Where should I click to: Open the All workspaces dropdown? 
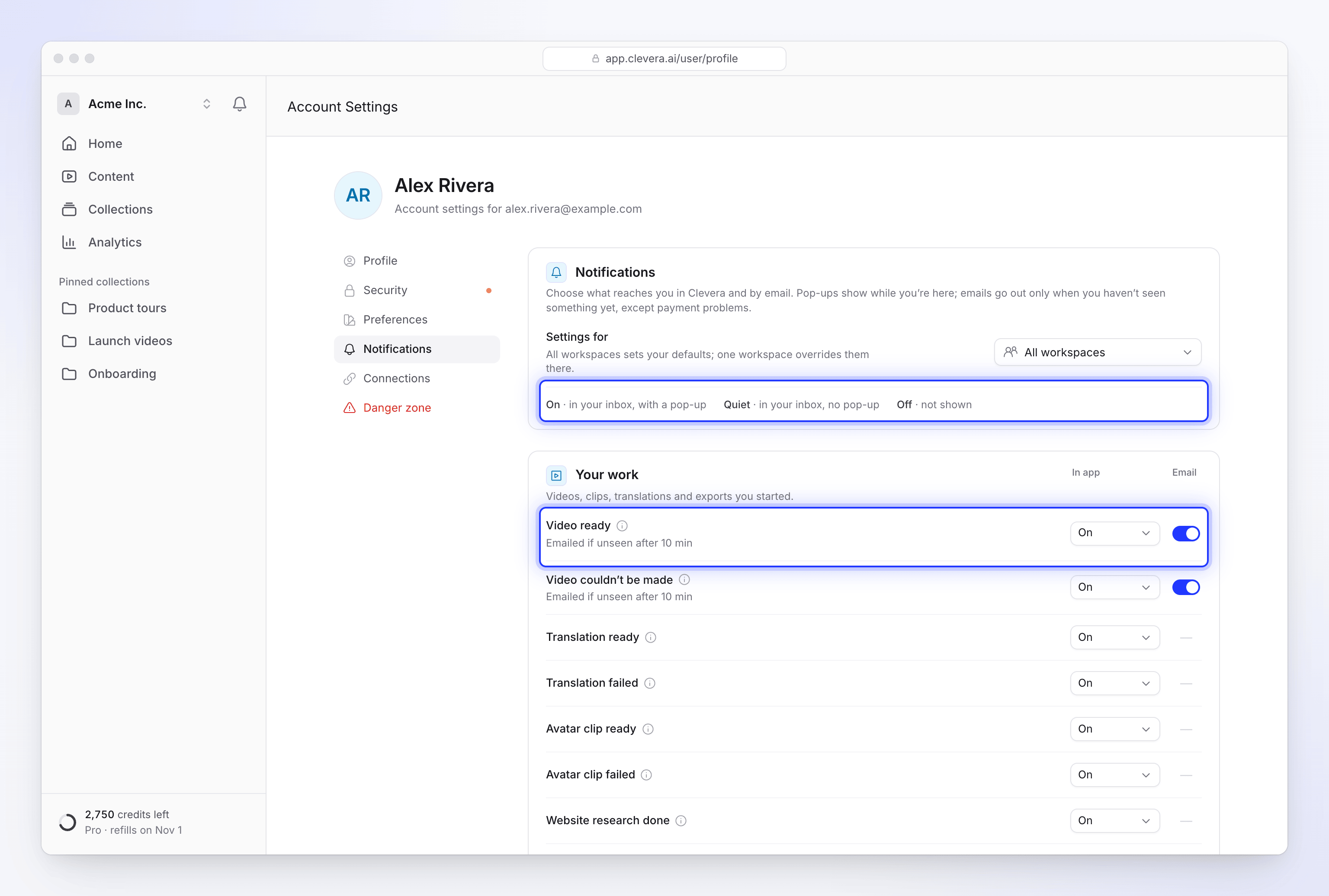1098,352
